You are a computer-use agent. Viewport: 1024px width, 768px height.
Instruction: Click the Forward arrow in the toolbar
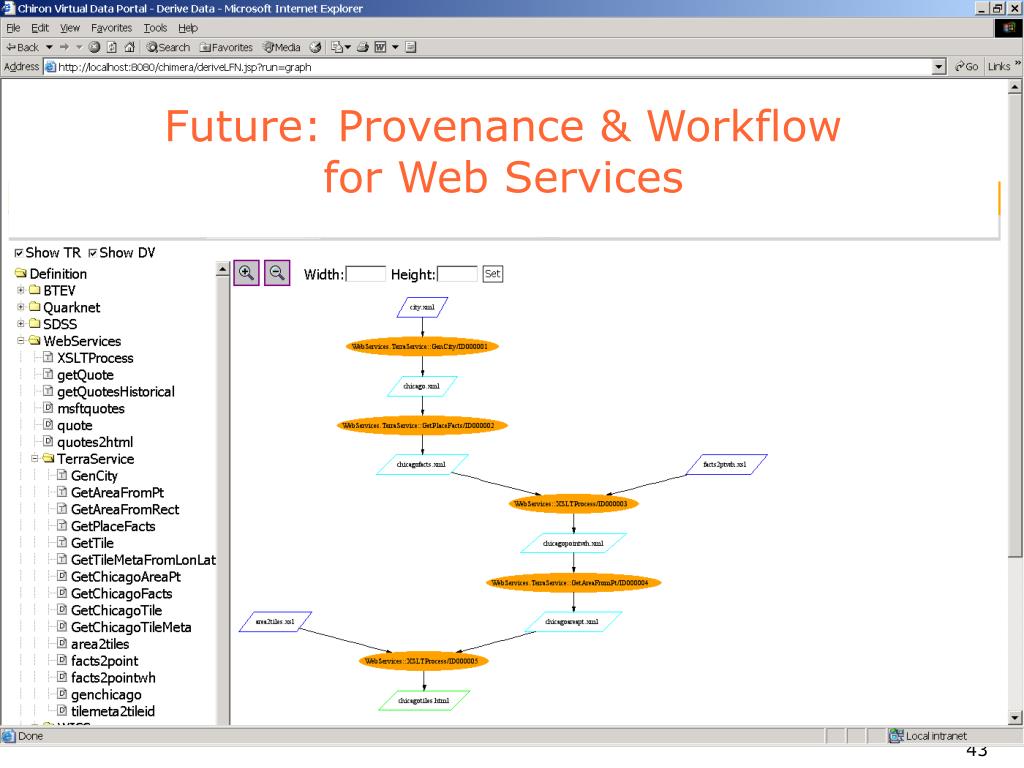(64, 47)
